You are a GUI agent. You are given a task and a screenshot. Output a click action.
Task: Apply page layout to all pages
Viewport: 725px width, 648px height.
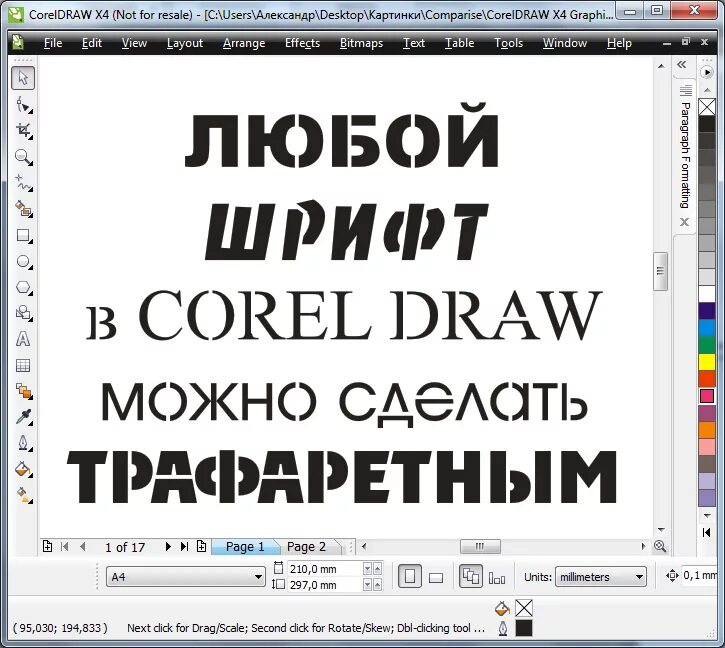pos(471,576)
